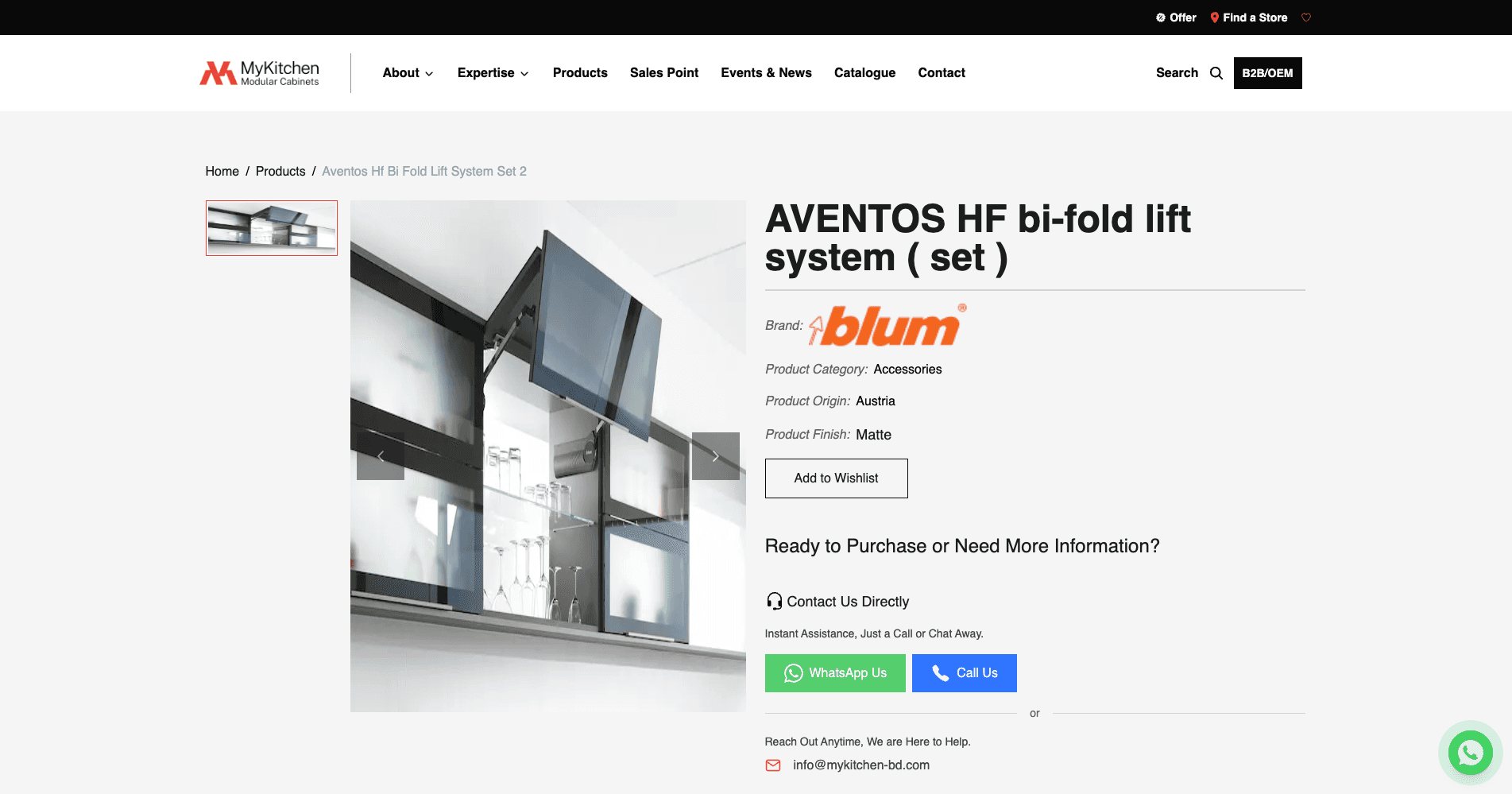Open Events & News page
Image resolution: width=1512 pixels, height=794 pixels.
point(766,73)
